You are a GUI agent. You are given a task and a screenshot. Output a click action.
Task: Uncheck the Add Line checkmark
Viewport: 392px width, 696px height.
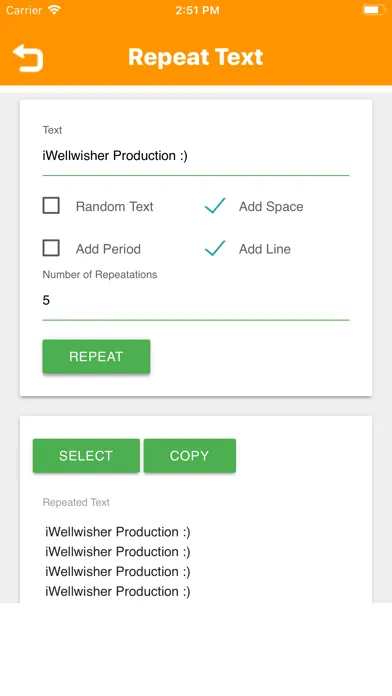tap(215, 248)
